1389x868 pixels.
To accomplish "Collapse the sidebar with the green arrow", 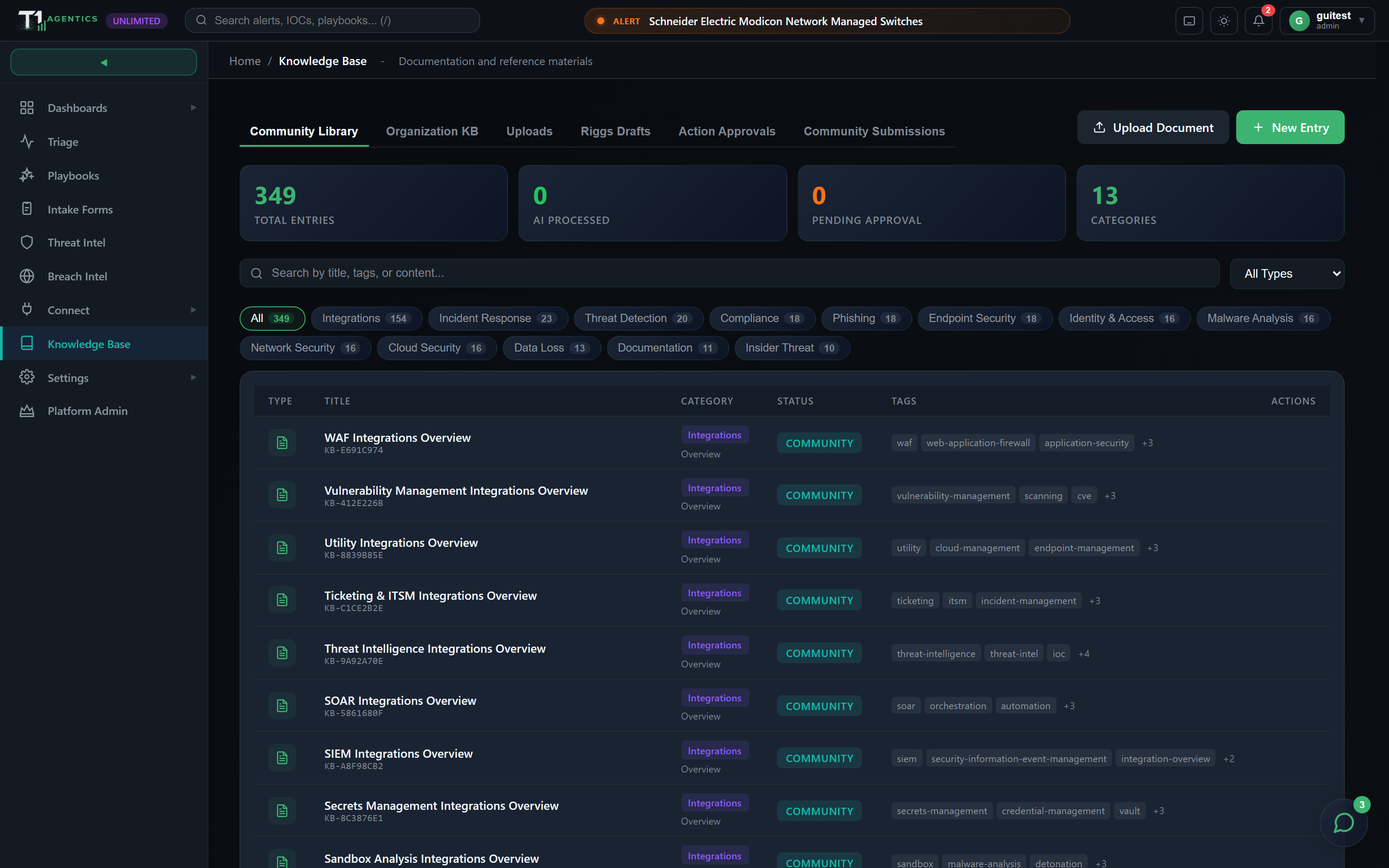I will point(103,62).
